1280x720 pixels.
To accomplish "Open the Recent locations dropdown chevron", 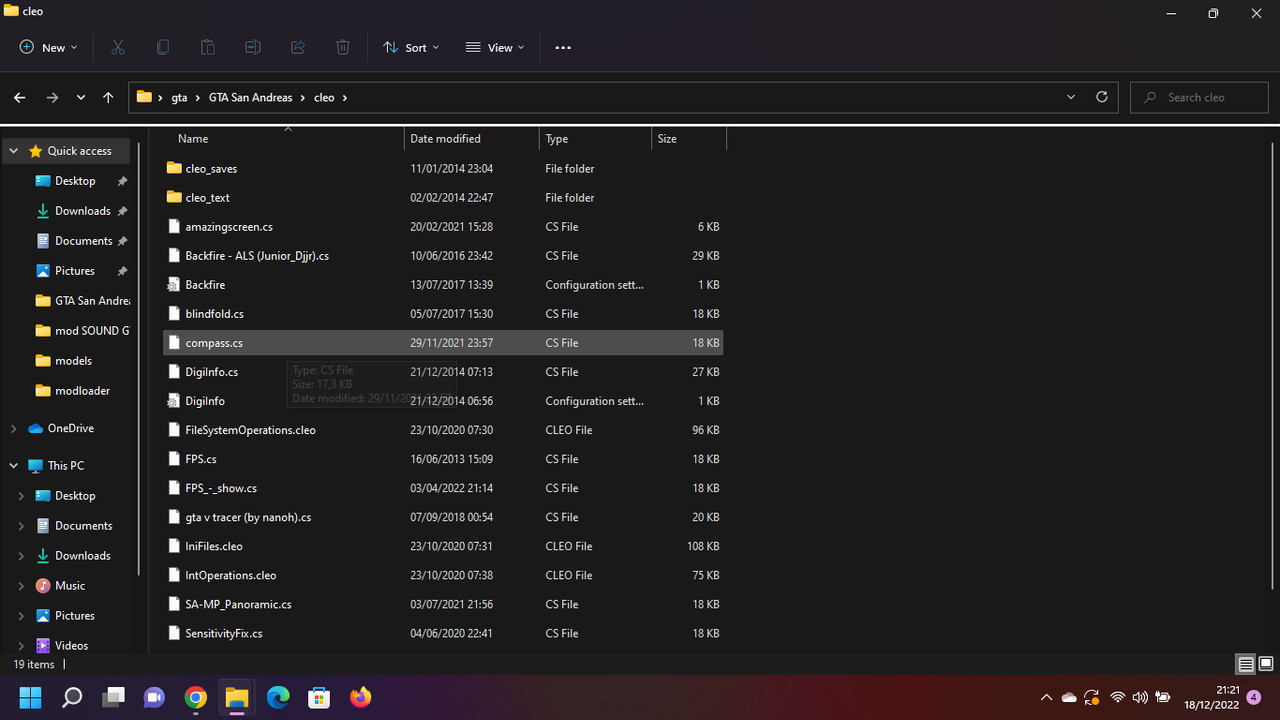I will click(80, 97).
